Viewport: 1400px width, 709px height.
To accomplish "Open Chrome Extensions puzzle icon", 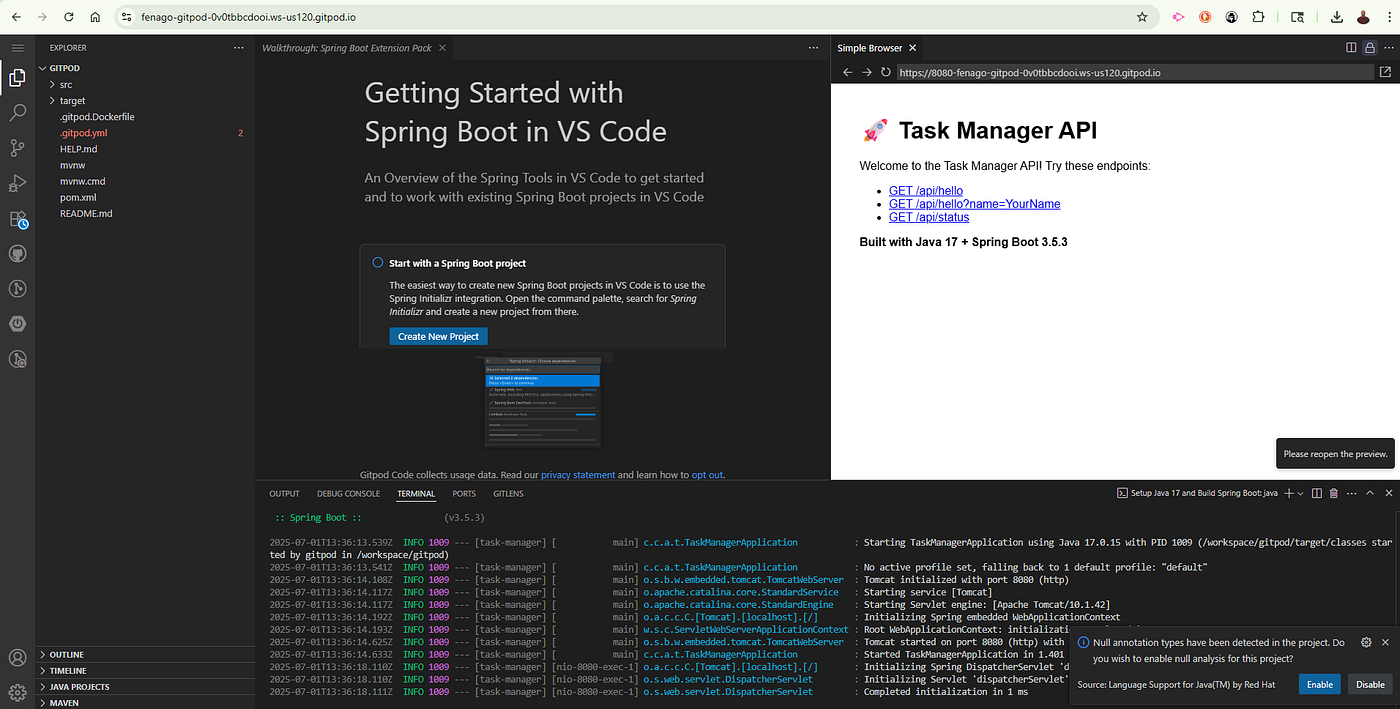I will [1259, 17].
